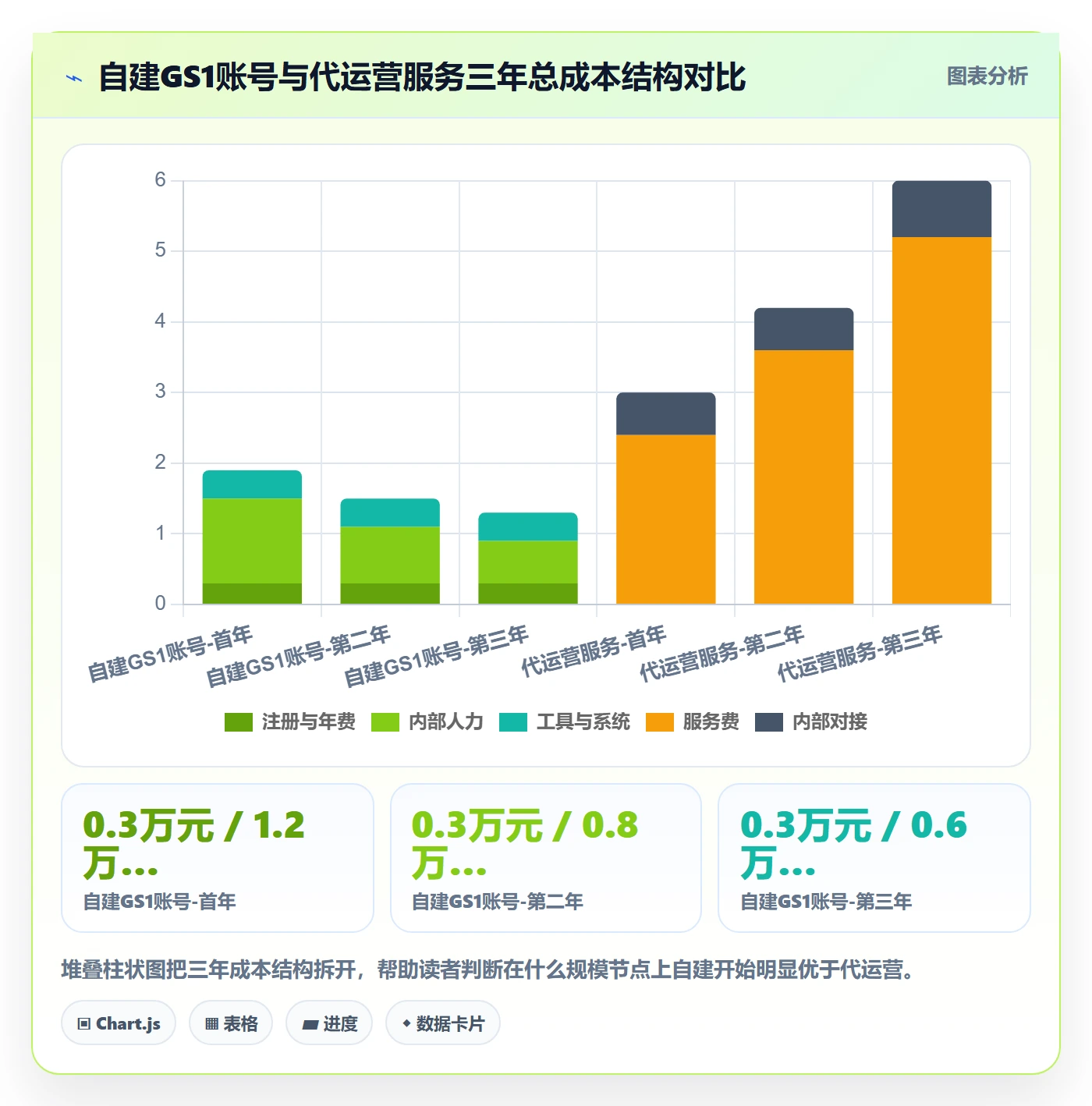Click the lightning bolt icon beside the title
The image size is (1092, 1106).
(74, 78)
